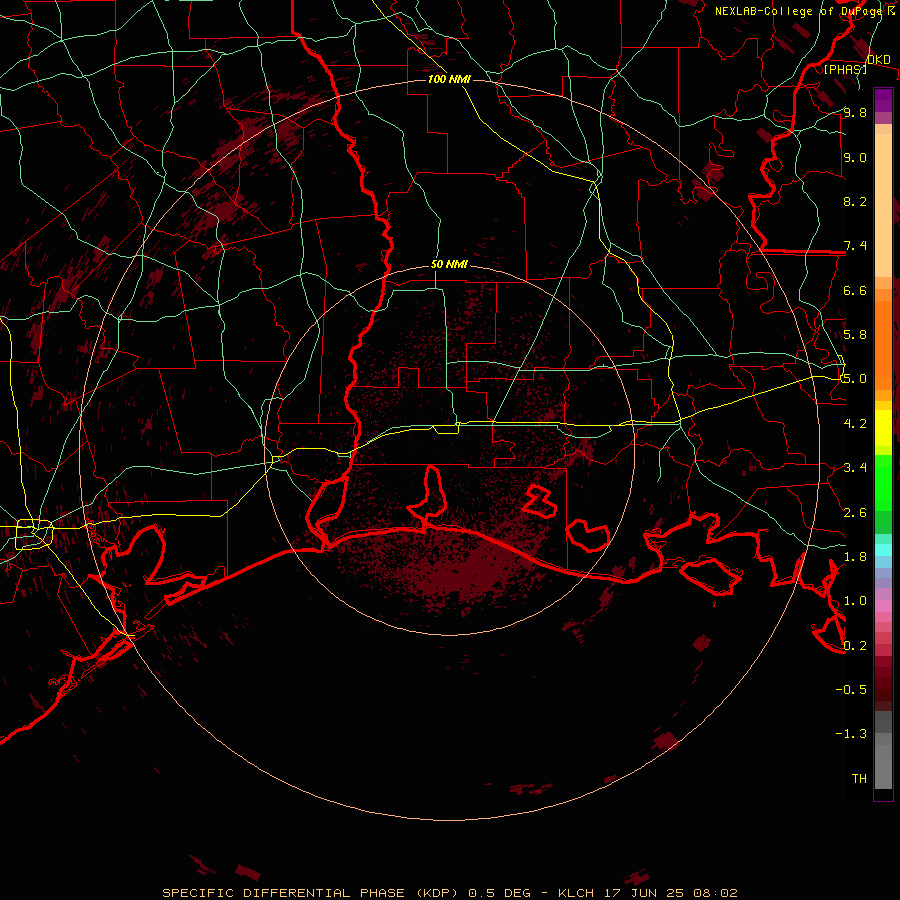This screenshot has width=900, height=900.
Task: Pick the yellow band on the color scale
Action: [x=883, y=428]
